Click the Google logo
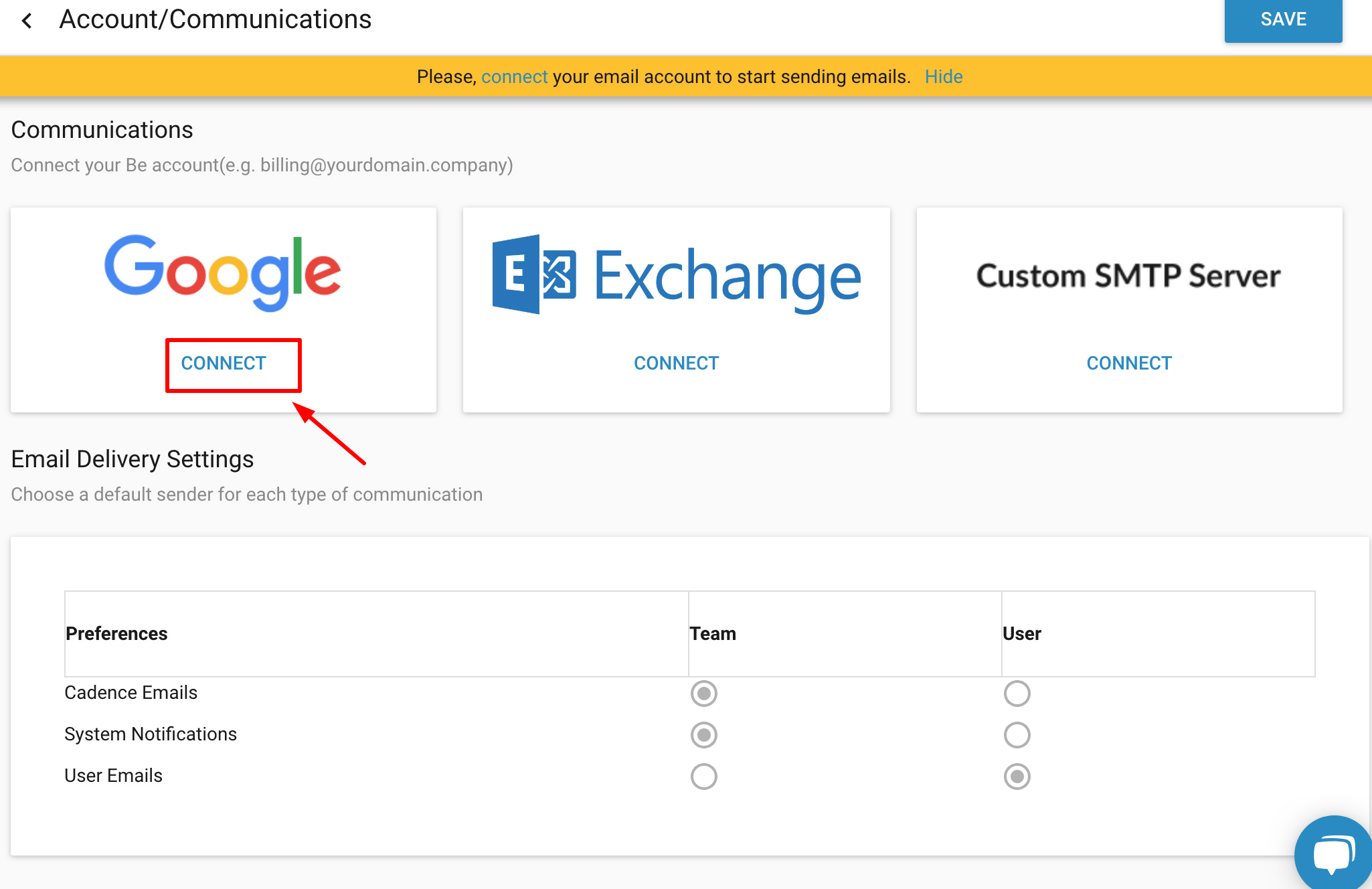 pos(223,272)
